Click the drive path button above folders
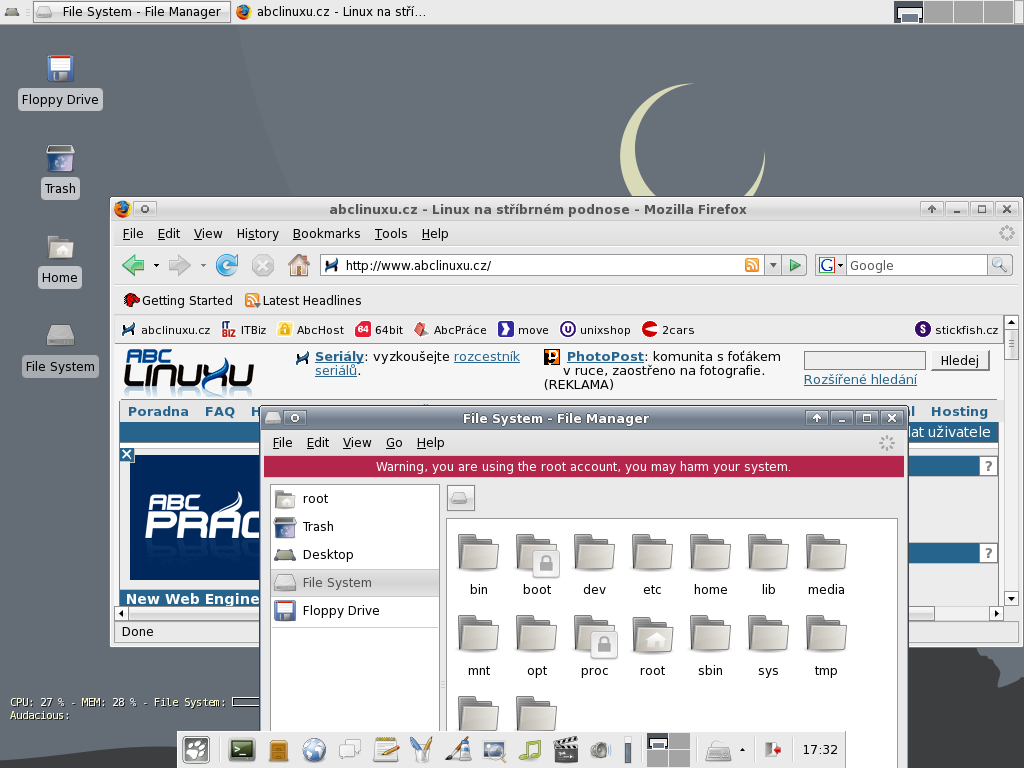 click(x=460, y=498)
